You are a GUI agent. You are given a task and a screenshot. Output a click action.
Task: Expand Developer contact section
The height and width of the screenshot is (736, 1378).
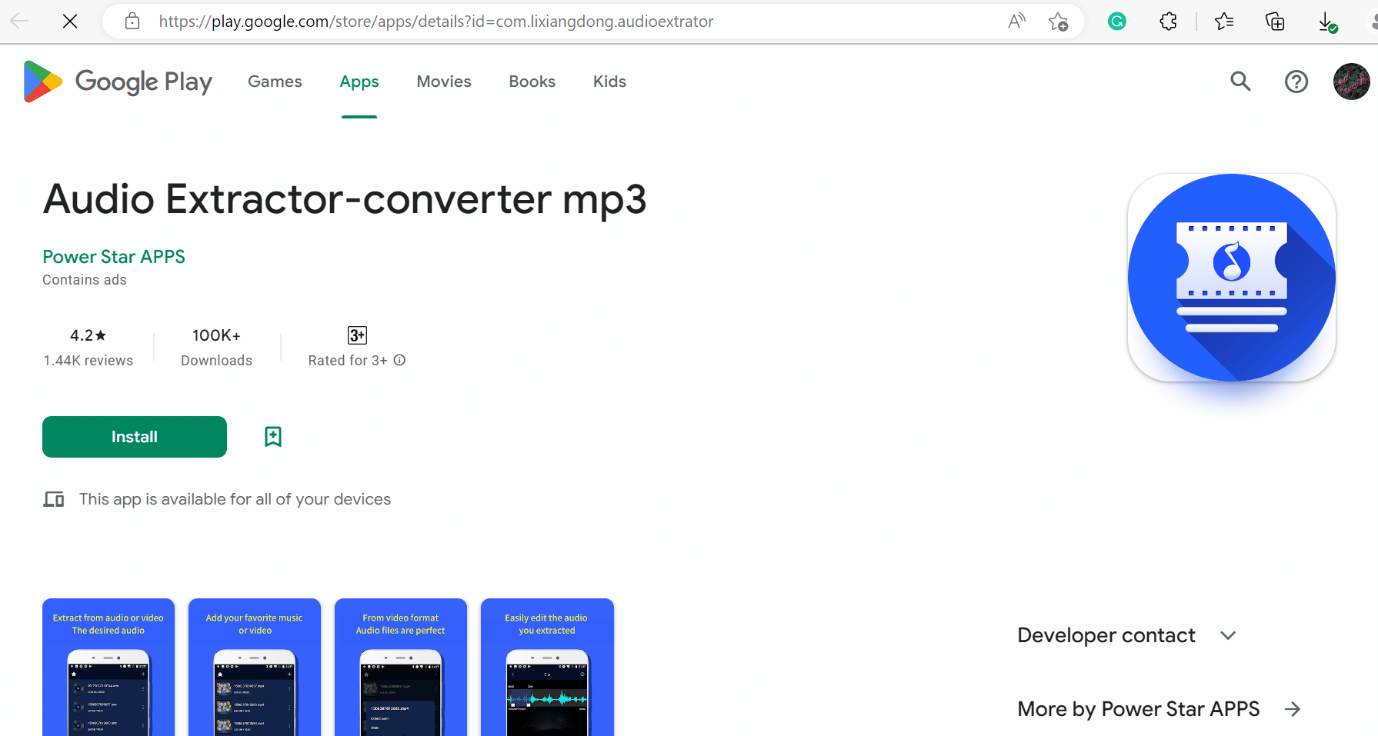1228,635
